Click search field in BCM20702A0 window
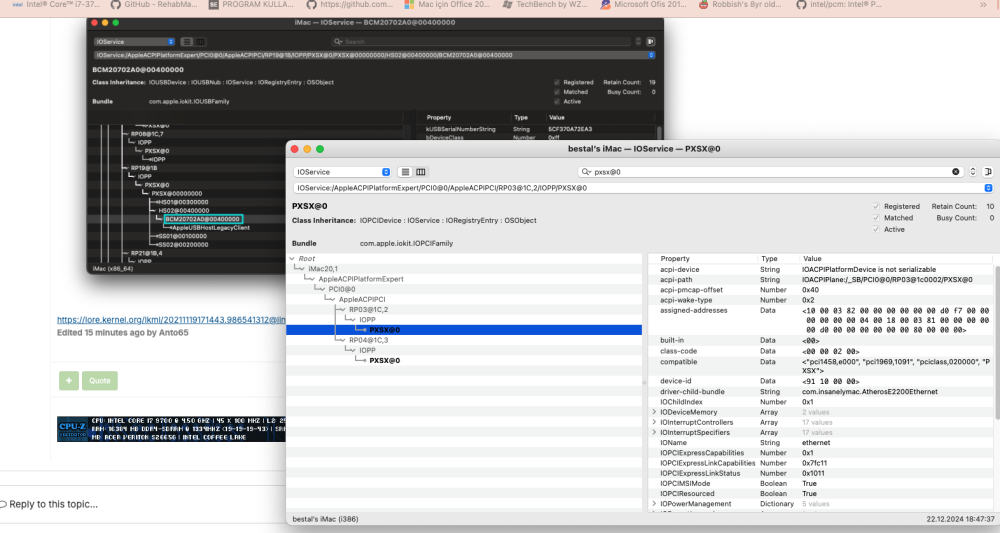This screenshot has width=1000, height=533. tap(482, 42)
